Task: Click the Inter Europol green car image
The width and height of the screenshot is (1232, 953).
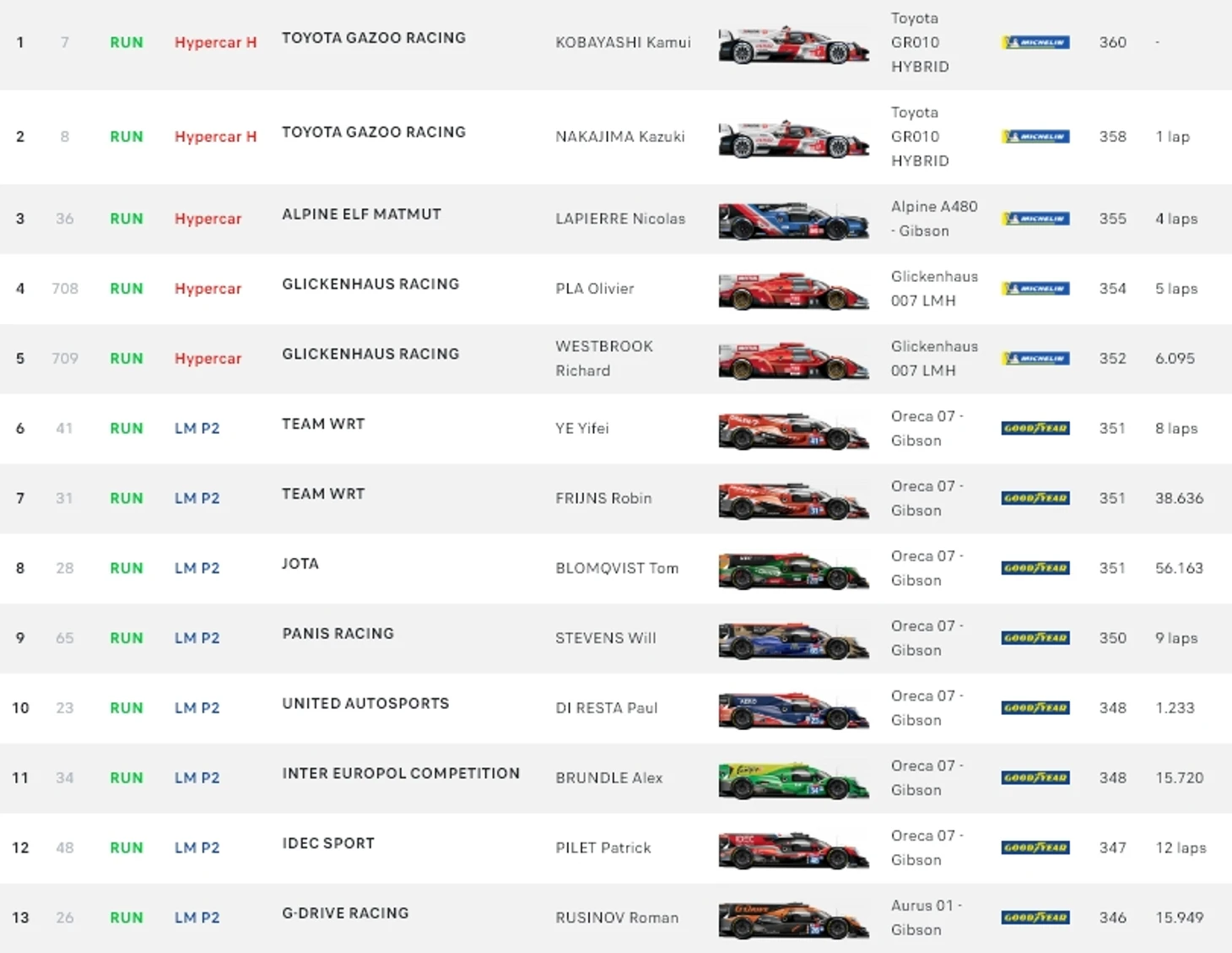Action: coord(793,781)
